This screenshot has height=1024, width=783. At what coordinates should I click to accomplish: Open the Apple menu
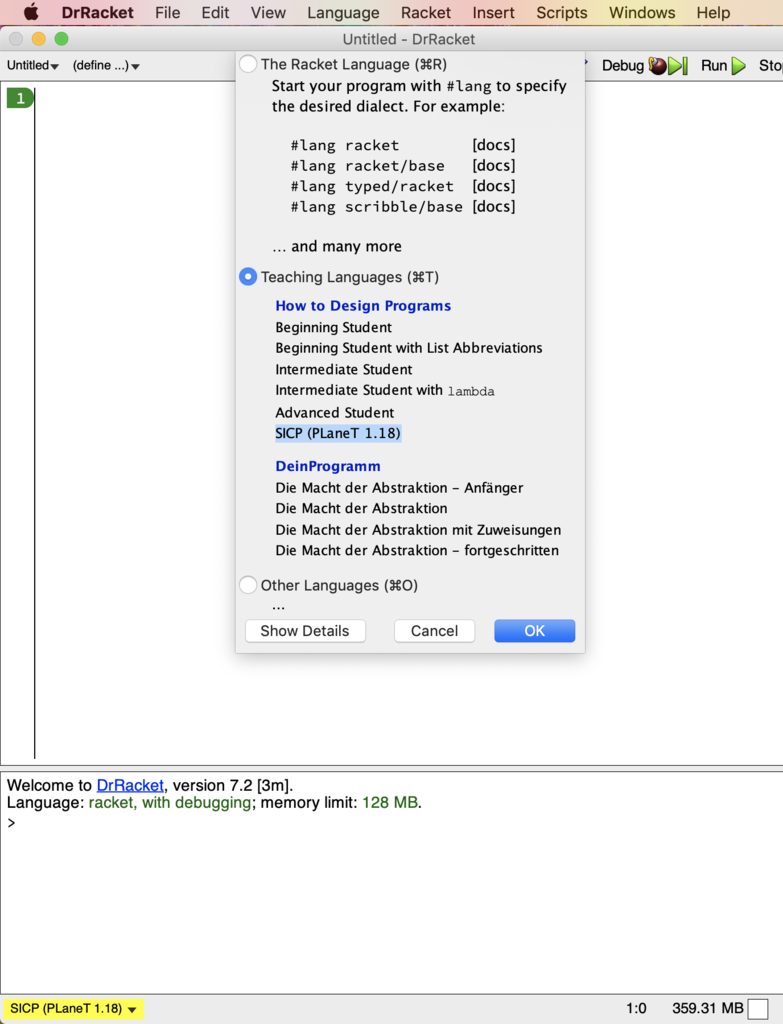coord(31,12)
